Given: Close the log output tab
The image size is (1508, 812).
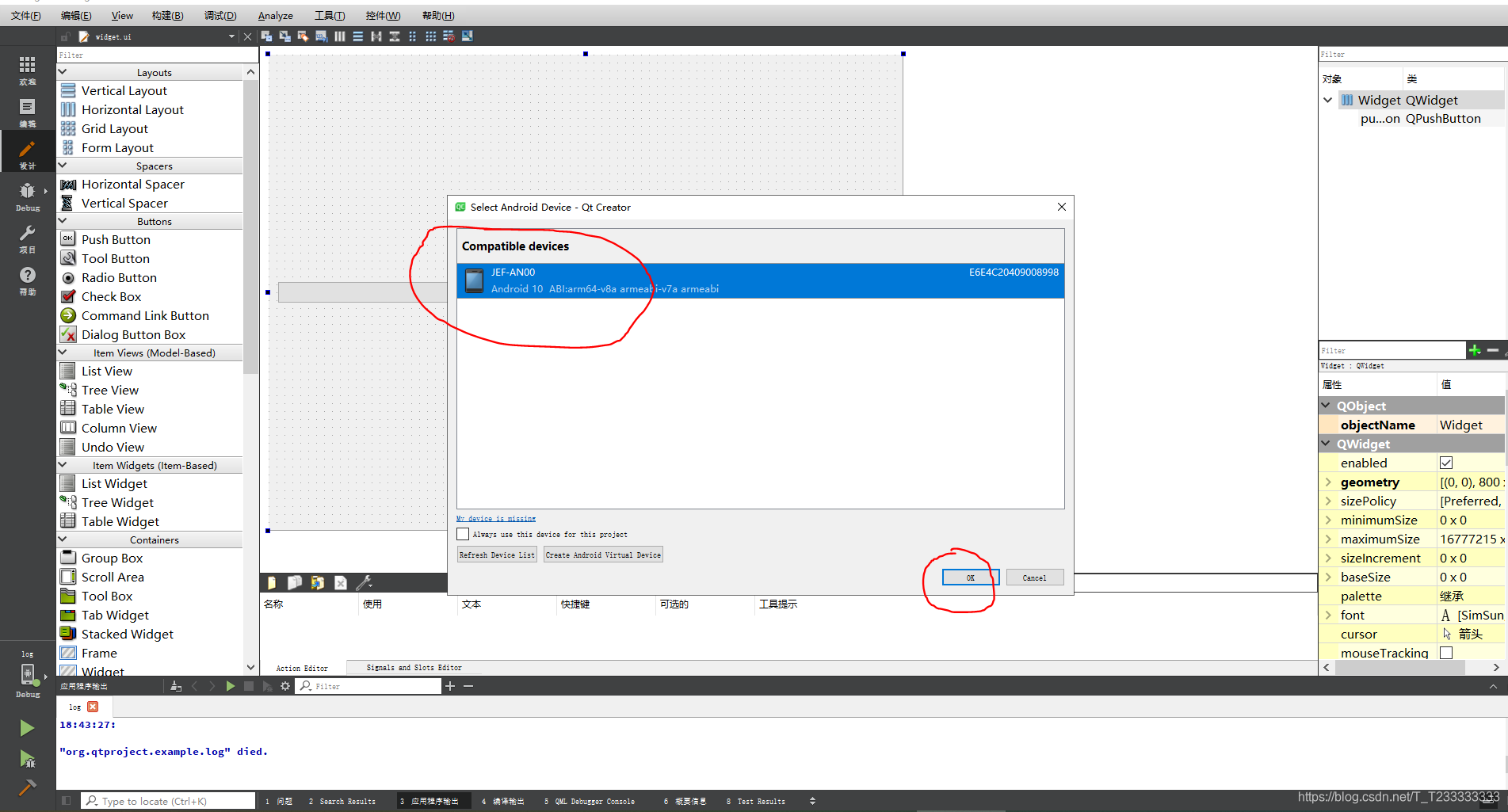Looking at the screenshot, I should coord(93,707).
